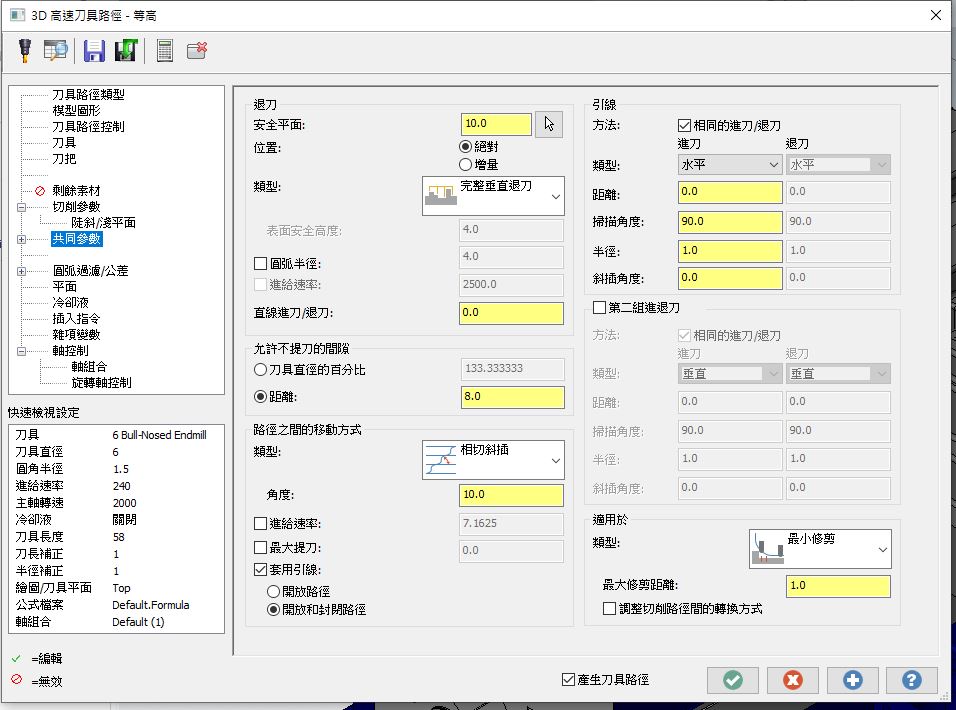
Task: Open help with the question mark button
Action: click(911, 680)
